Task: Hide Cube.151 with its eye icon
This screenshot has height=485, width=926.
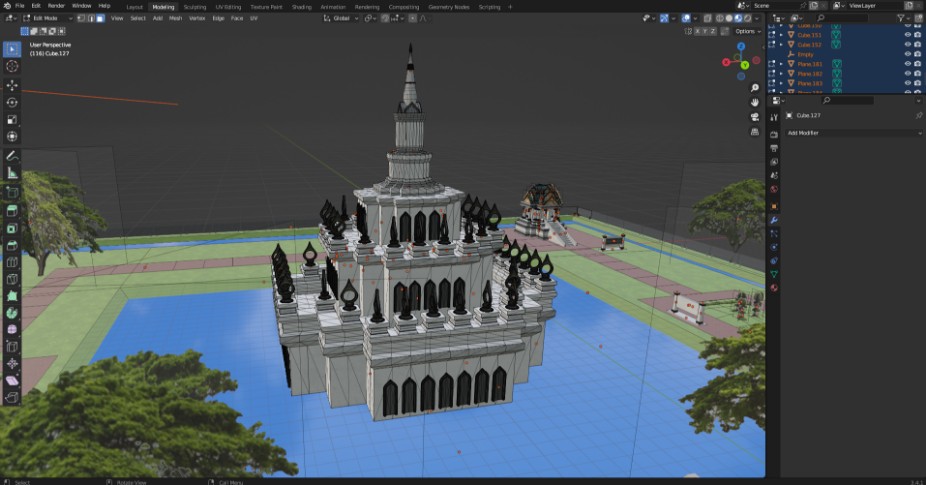Action: click(x=907, y=34)
